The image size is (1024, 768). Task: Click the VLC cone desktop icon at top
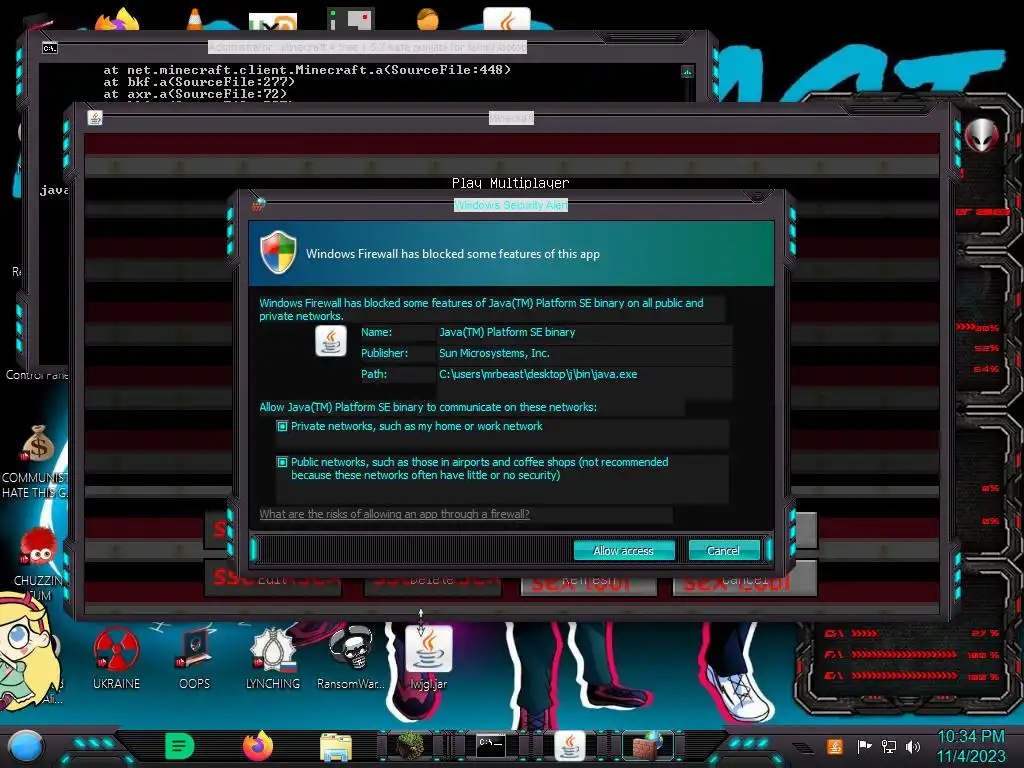click(x=195, y=19)
